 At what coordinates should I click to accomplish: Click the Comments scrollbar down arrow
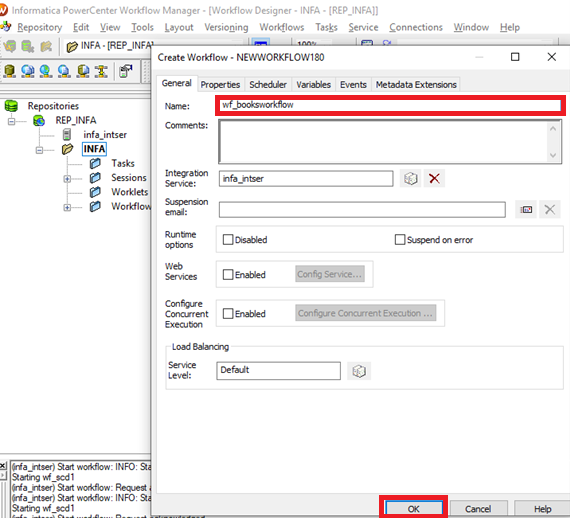point(553,156)
